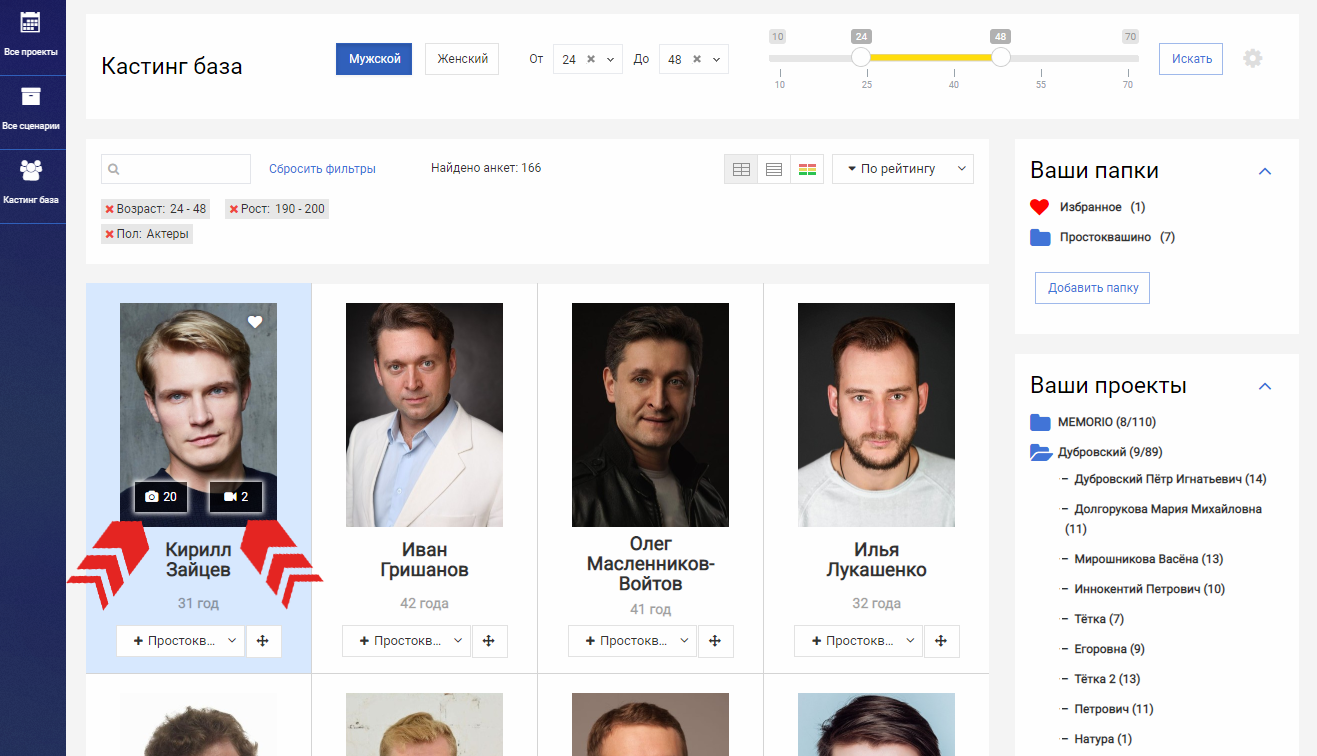Switch to grid card view

(741, 169)
